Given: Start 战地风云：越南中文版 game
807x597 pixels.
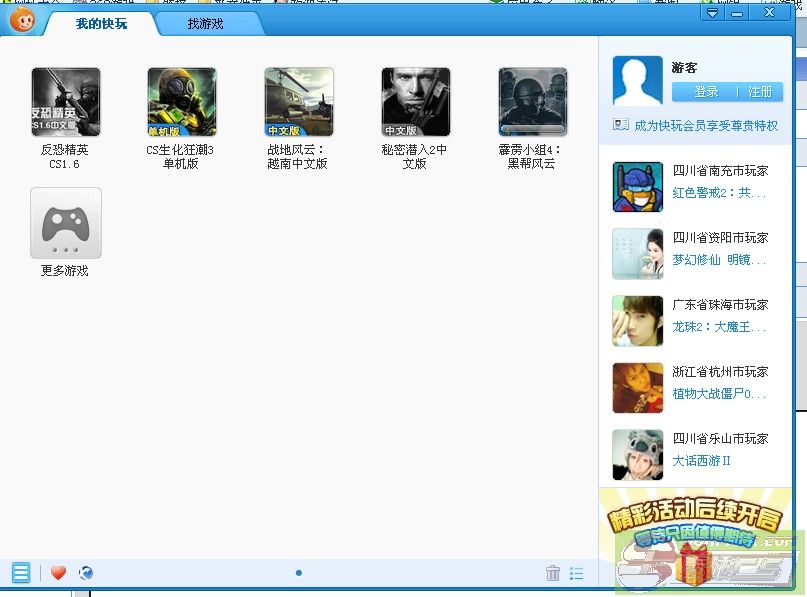Looking at the screenshot, I should point(298,102).
